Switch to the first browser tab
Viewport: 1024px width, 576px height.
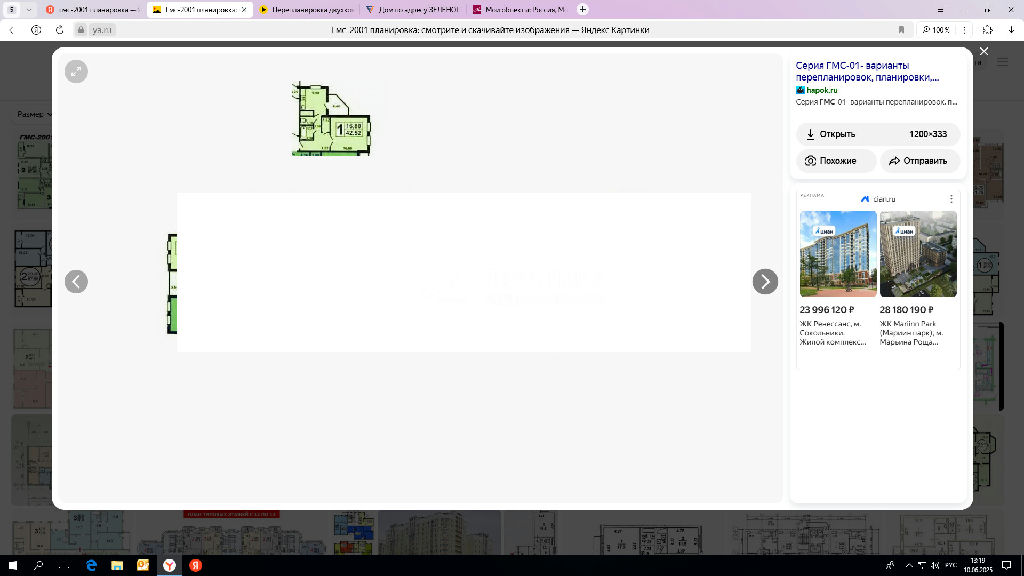click(x=93, y=10)
